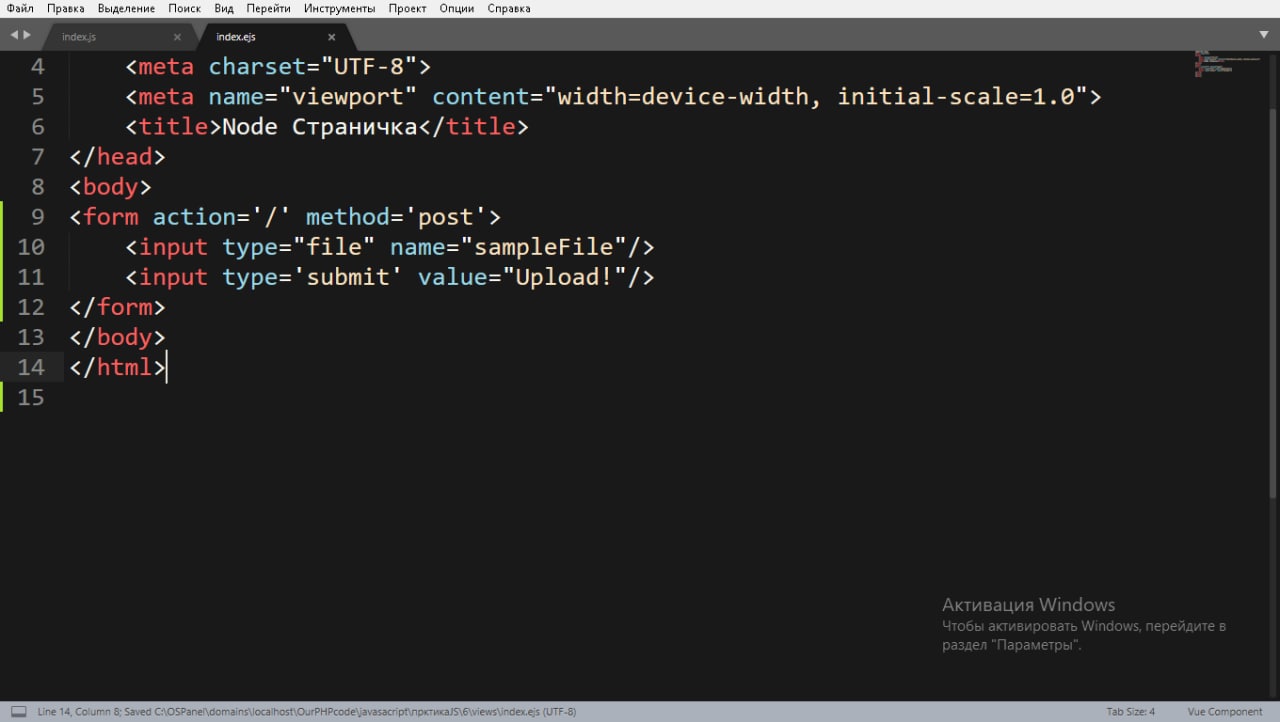Open the tab list dropdown arrow
Viewport: 1280px width, 722px height.
[x=1263, y=35]
